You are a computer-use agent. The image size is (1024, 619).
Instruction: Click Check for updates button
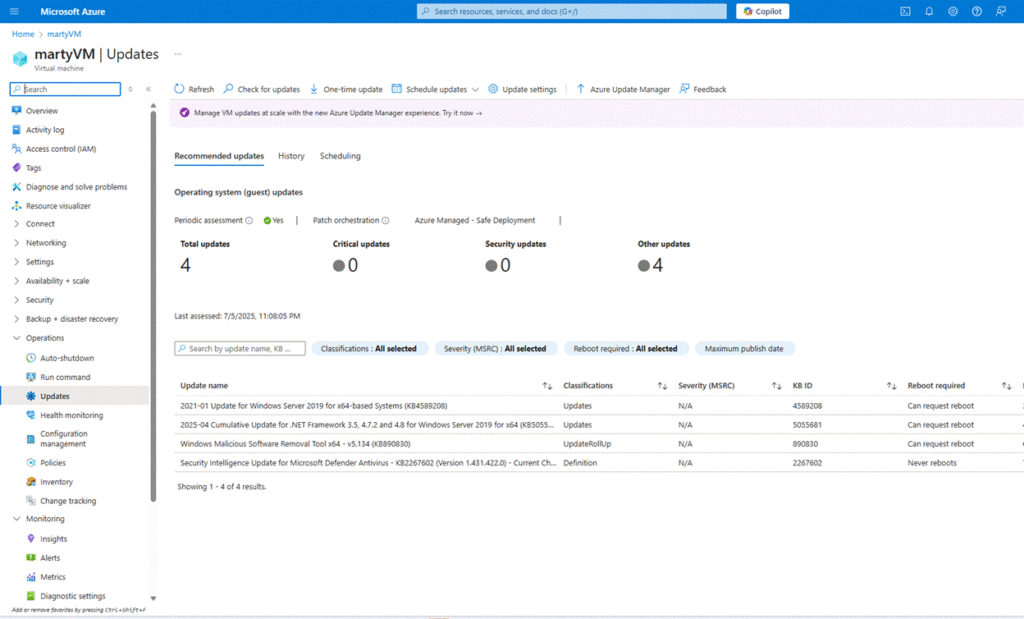pos(262,89)
